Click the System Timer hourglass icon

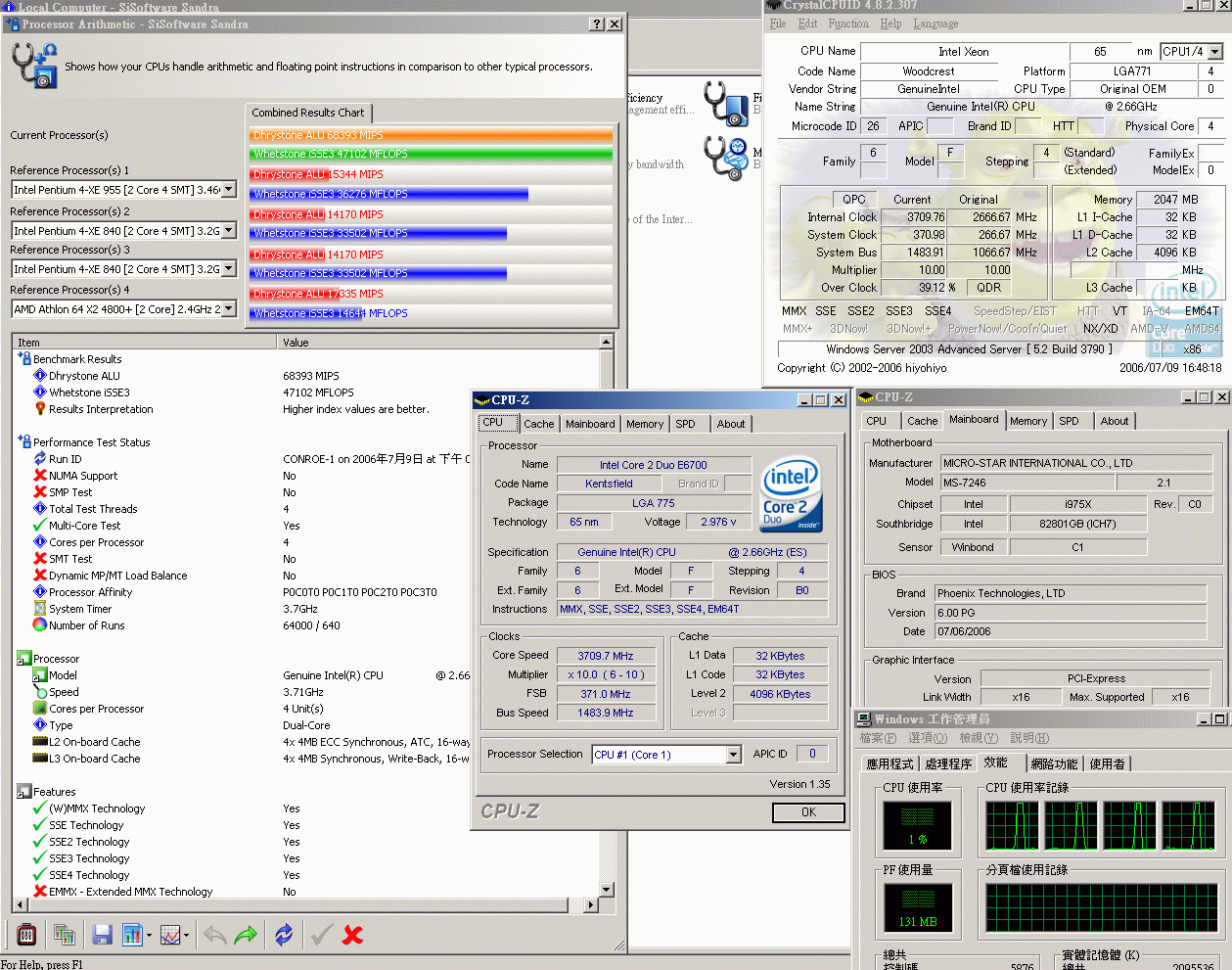(40, 609)
